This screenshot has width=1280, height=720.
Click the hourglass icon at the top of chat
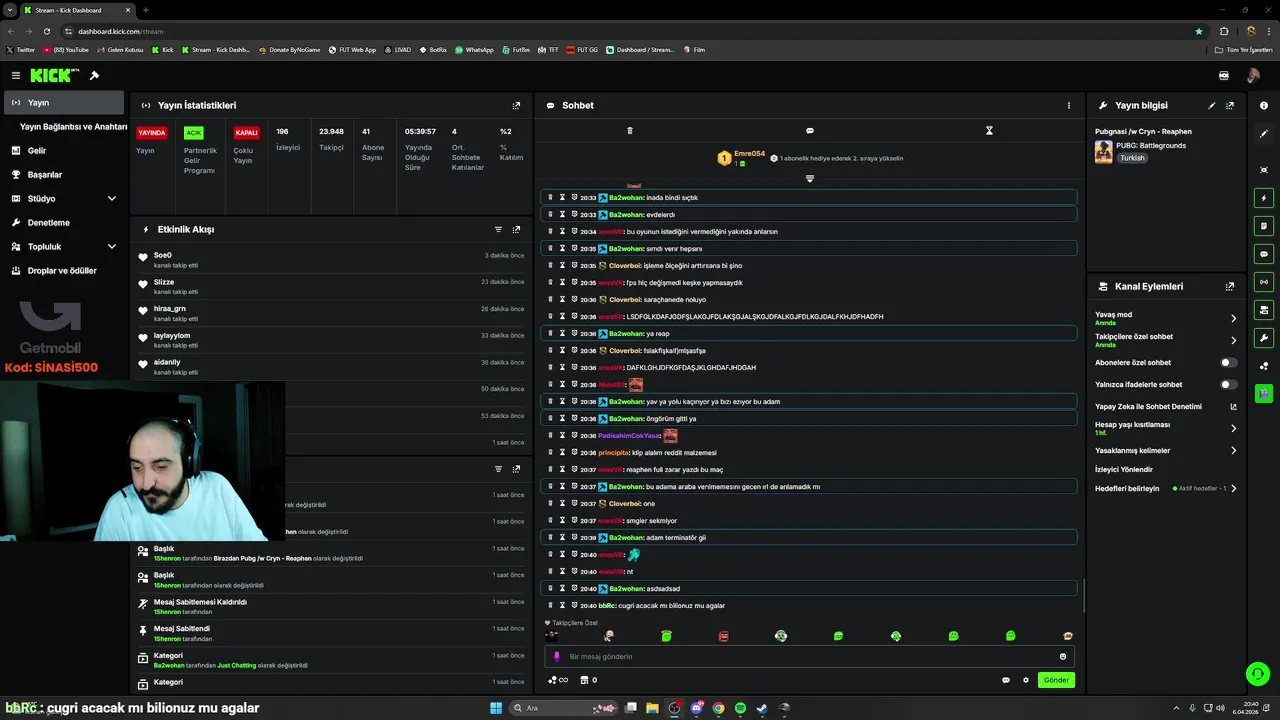click(989, 130)
